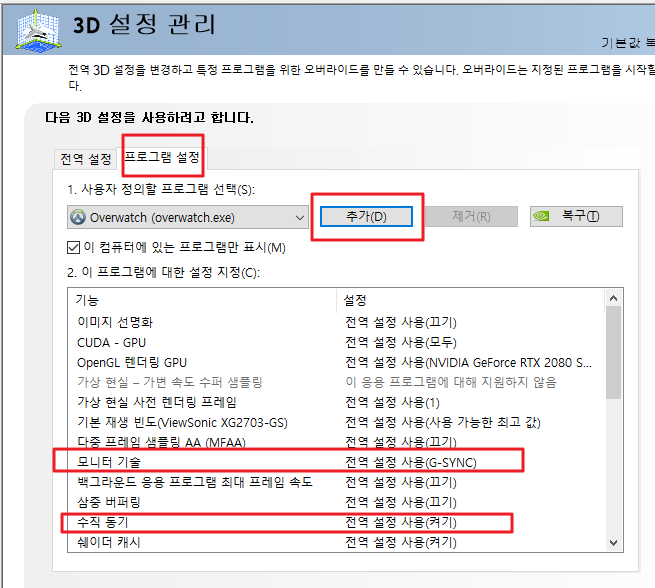
Task: Click the 전역 설정 사용(G-SYNC) setting value
Action: (x=411, y=462)
